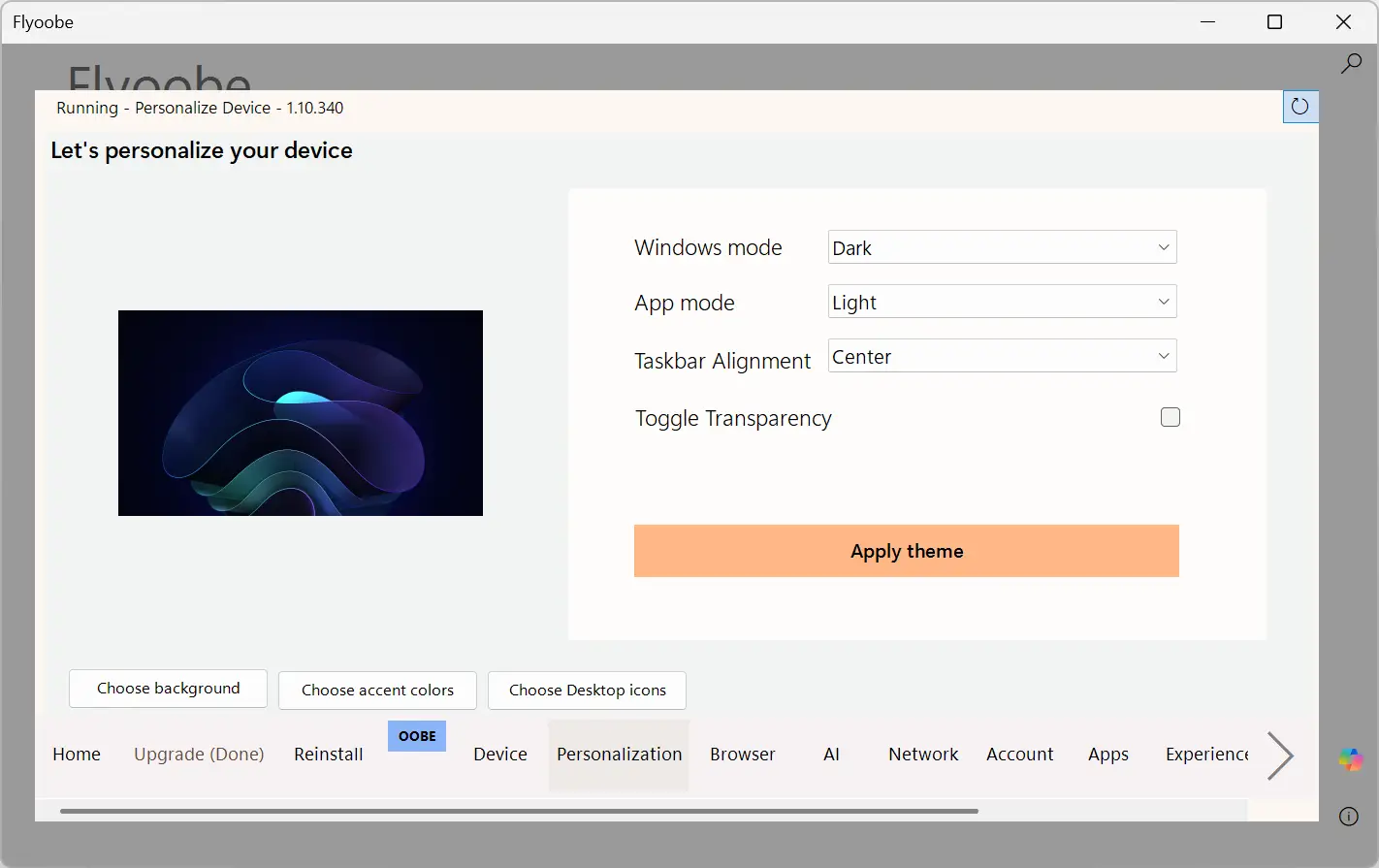Click the wallpaper preview thumbnail
Screen dimensions: 1379x868
tap(301, 413)
